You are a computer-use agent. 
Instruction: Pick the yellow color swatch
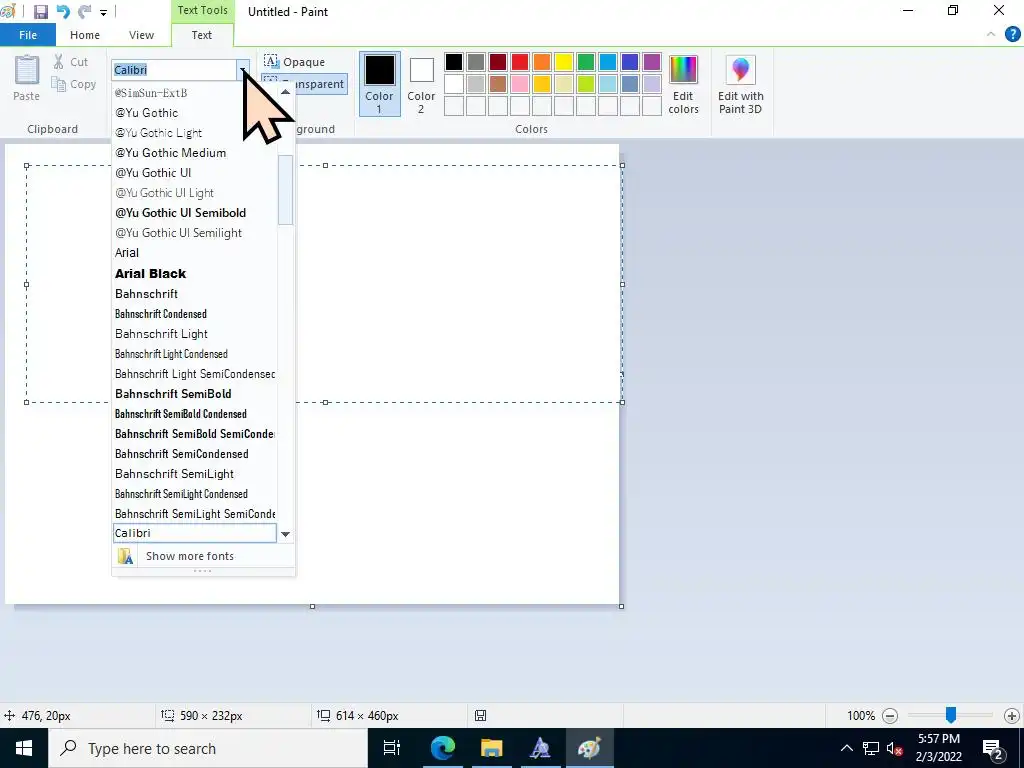coord(564,62)
